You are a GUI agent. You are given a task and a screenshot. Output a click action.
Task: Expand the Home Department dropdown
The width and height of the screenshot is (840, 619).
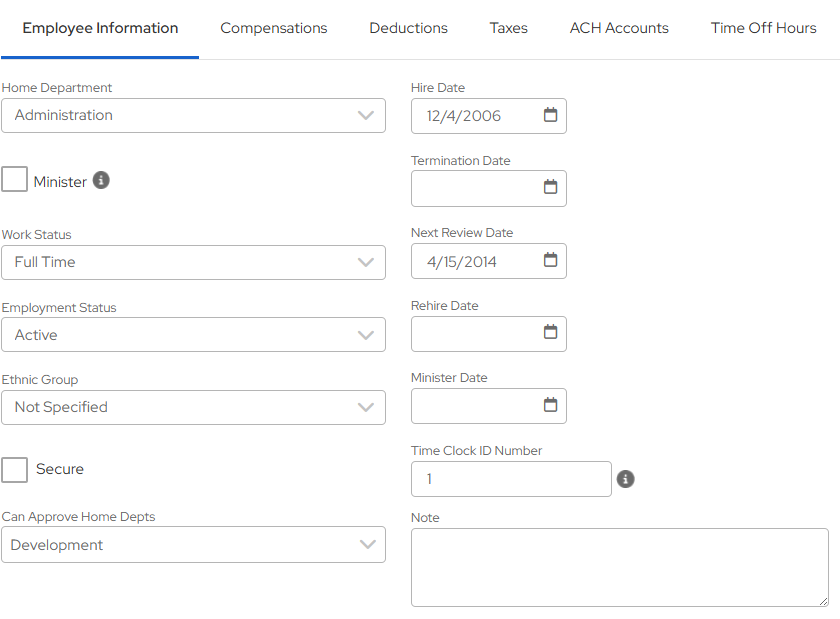[193, 115]
